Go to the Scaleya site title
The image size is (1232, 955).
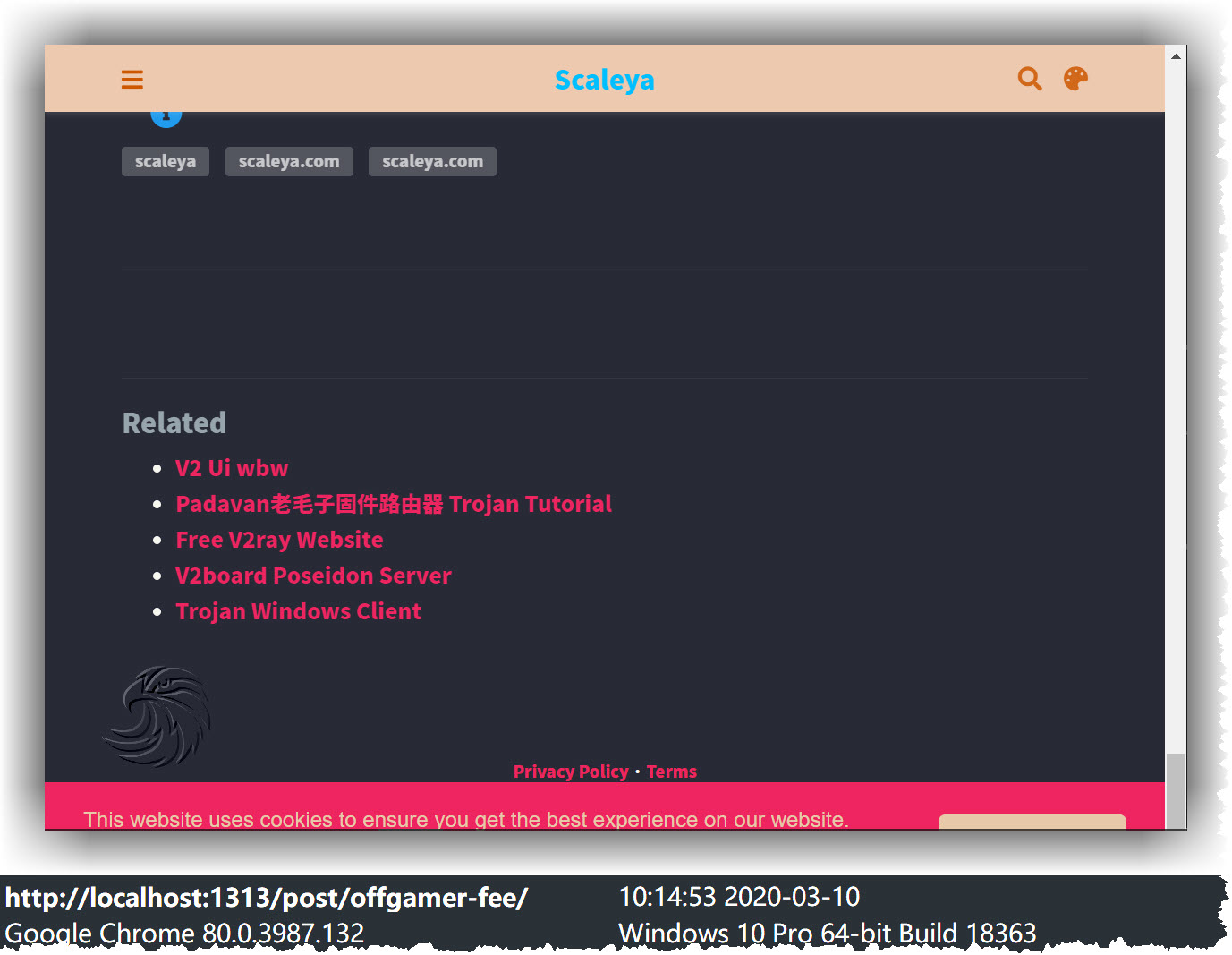point(604,80)
